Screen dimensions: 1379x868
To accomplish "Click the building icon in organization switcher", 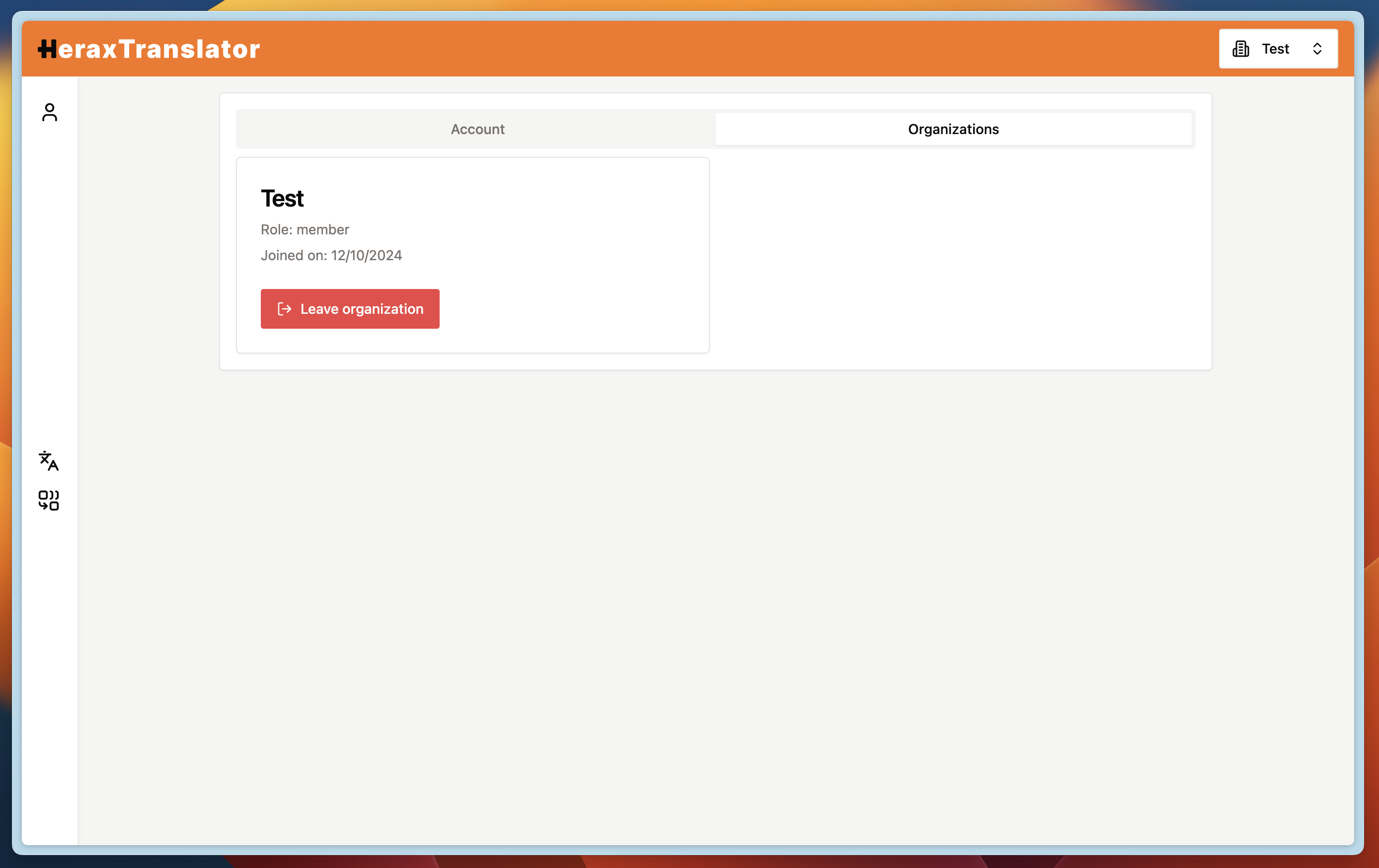I will (1240, 49).
